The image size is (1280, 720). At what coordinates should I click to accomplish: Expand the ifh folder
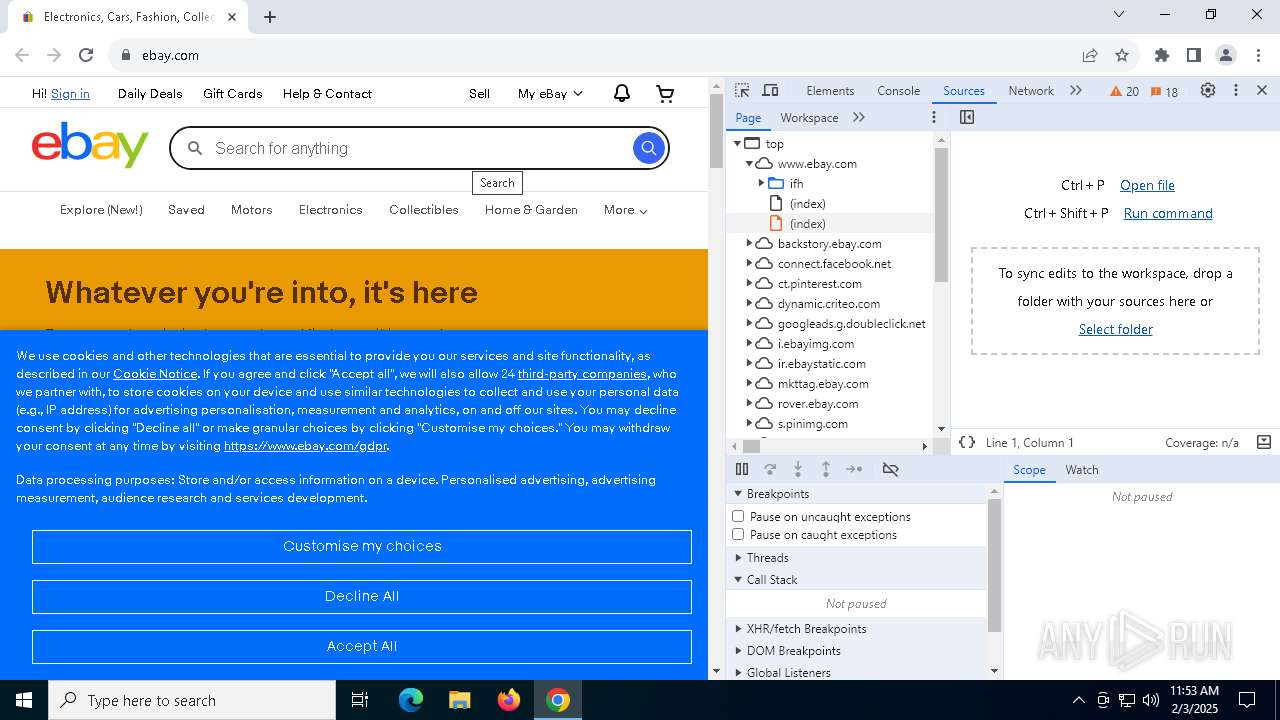(761, 183)
